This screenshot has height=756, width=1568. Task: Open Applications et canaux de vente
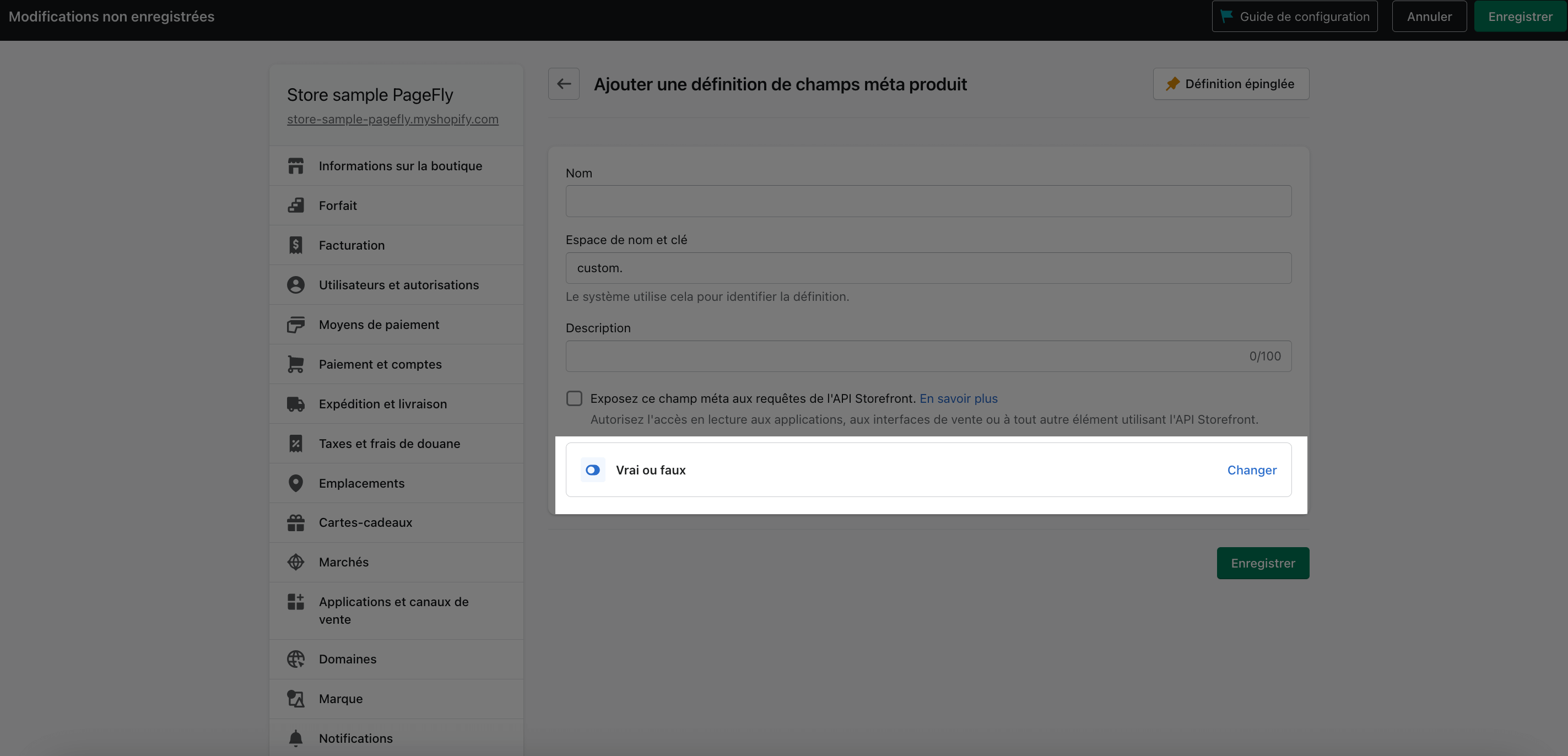pyautogui.click(x=396, y=611)
